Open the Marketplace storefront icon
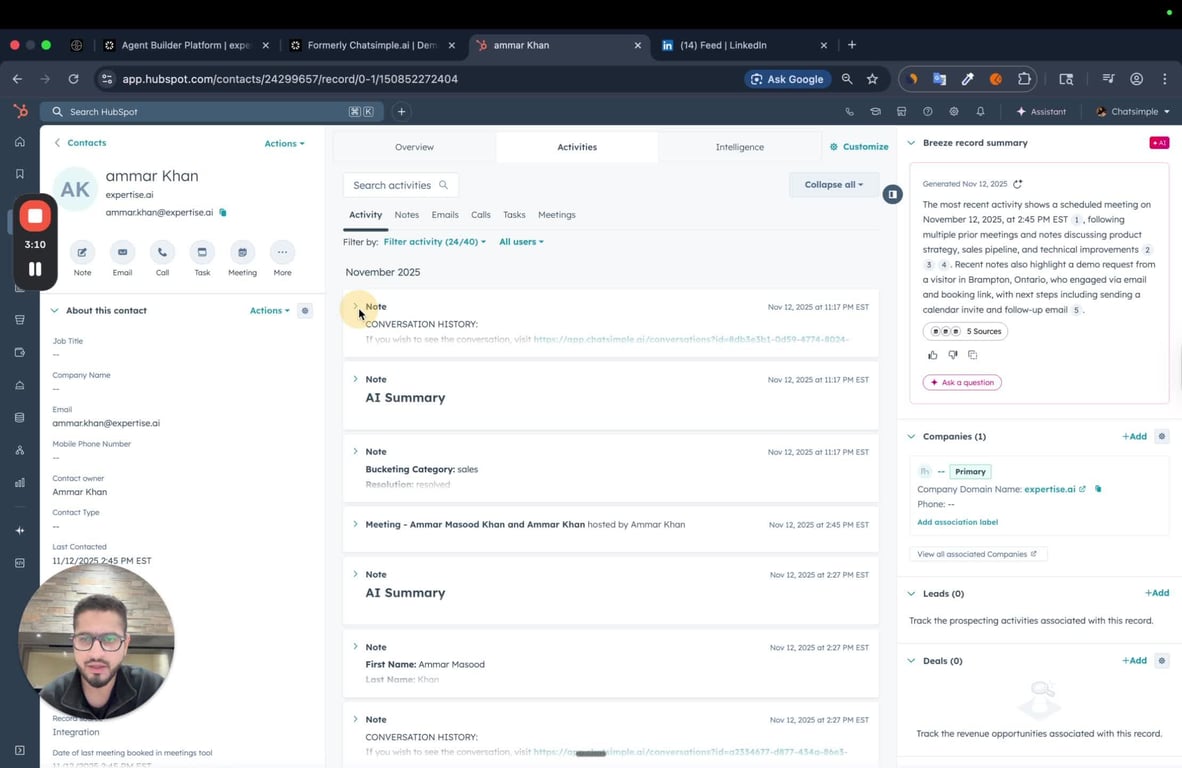This screenshot has width=1182, height=768. point(901,112)
